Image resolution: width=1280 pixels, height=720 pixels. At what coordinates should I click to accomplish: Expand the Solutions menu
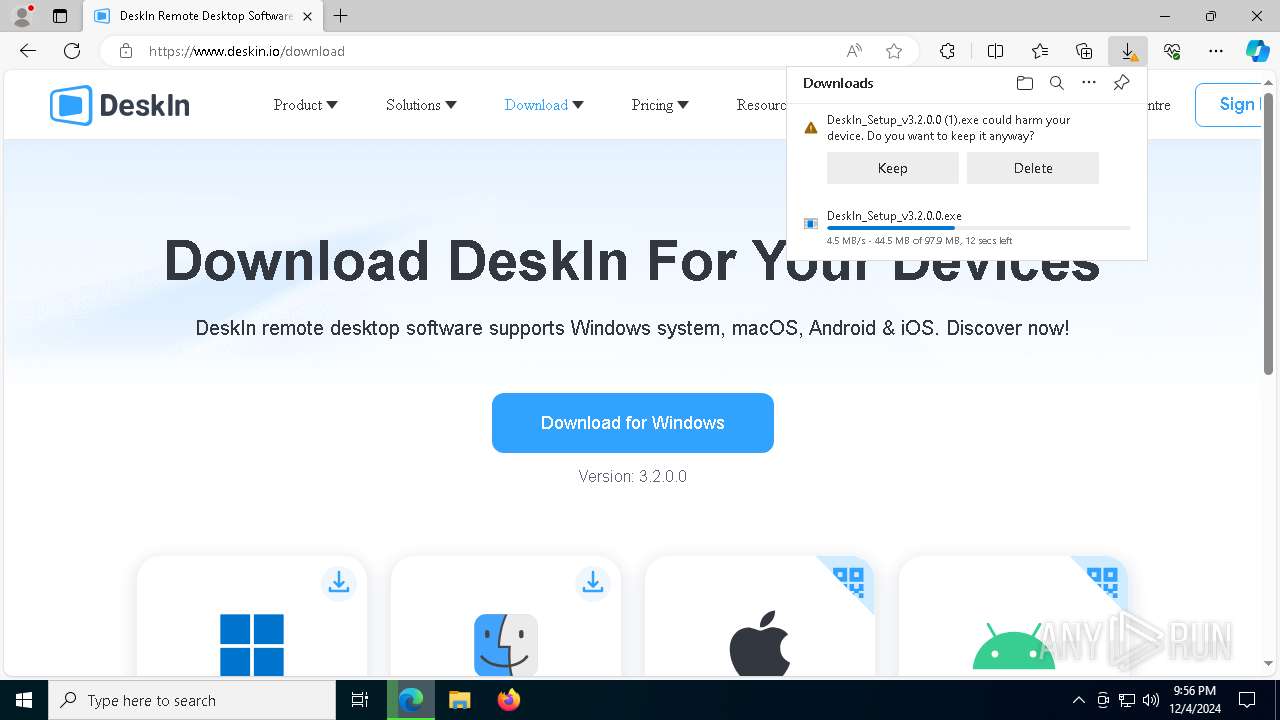pyautogui.click(x=421, y=105)
